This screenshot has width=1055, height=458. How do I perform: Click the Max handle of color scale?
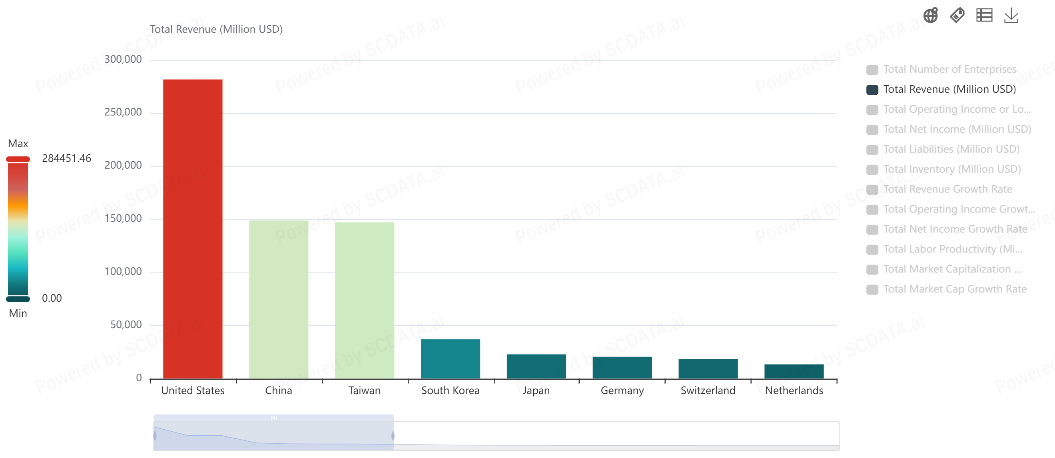[x=18, y=159]
